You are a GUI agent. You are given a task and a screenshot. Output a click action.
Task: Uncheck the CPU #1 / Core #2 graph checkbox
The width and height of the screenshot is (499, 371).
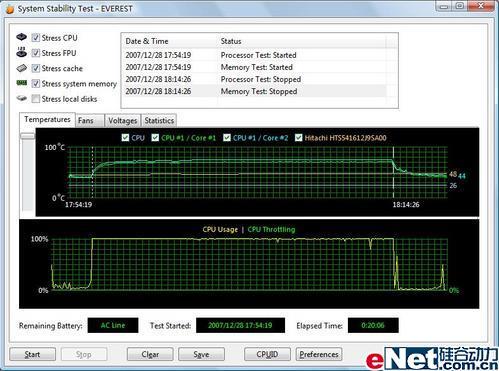coord(227,137)
